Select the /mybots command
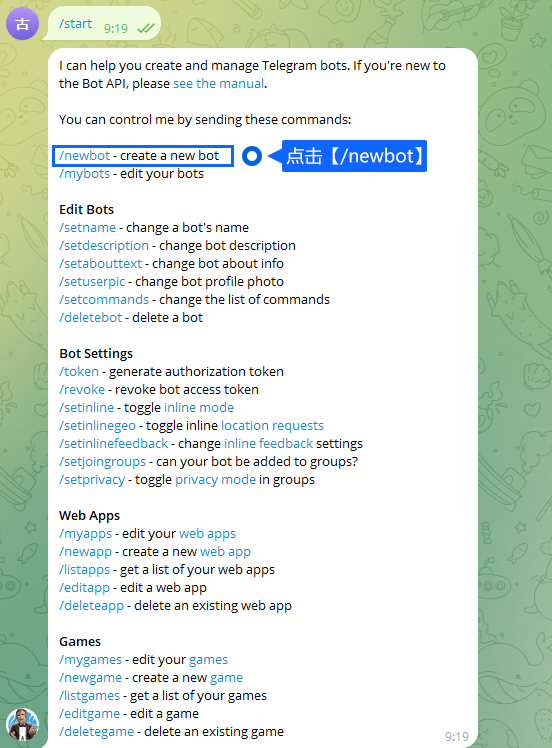 pos(84,174)
